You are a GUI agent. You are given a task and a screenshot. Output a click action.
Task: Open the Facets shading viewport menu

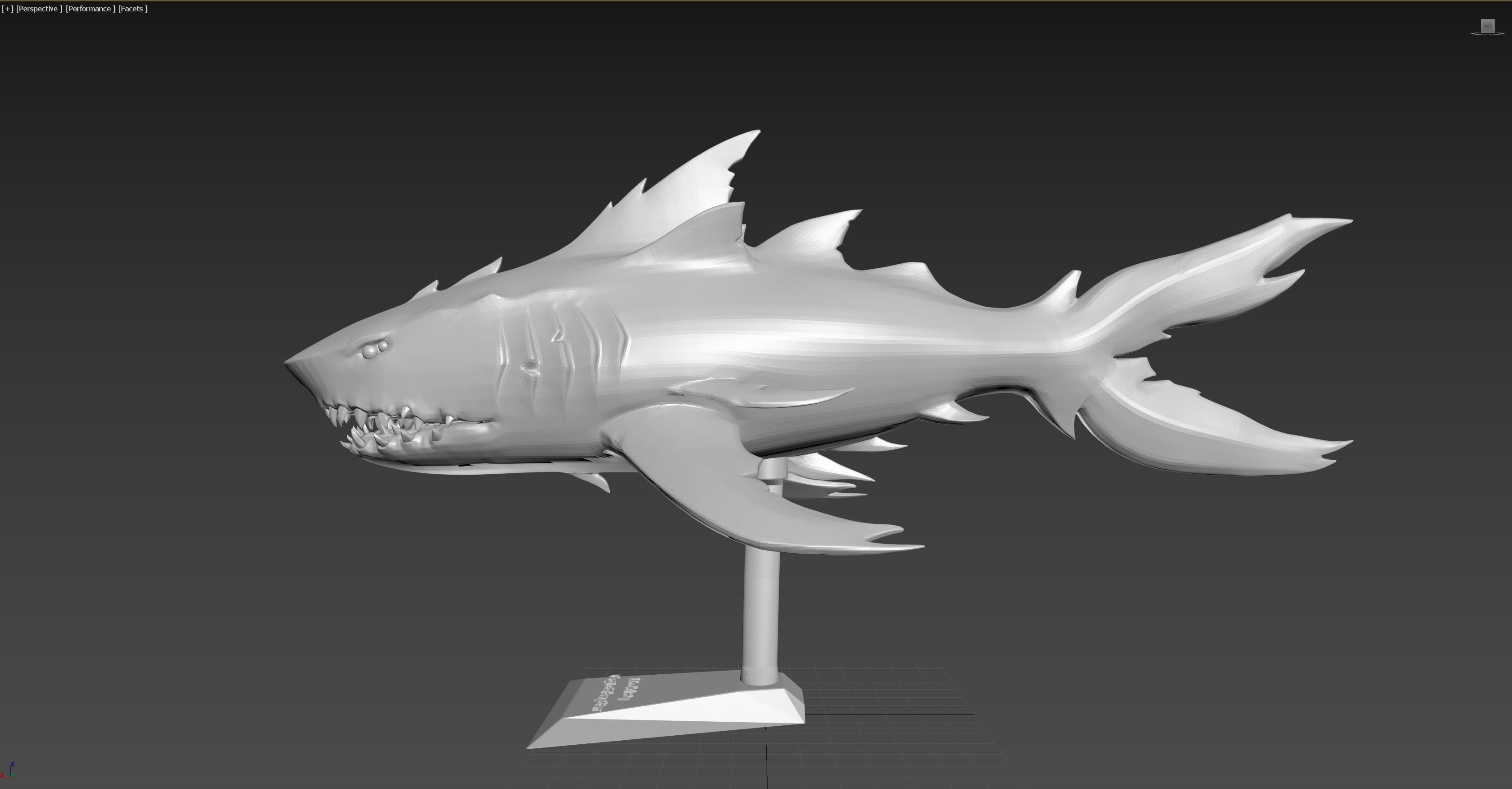click(x=133, y=9)
